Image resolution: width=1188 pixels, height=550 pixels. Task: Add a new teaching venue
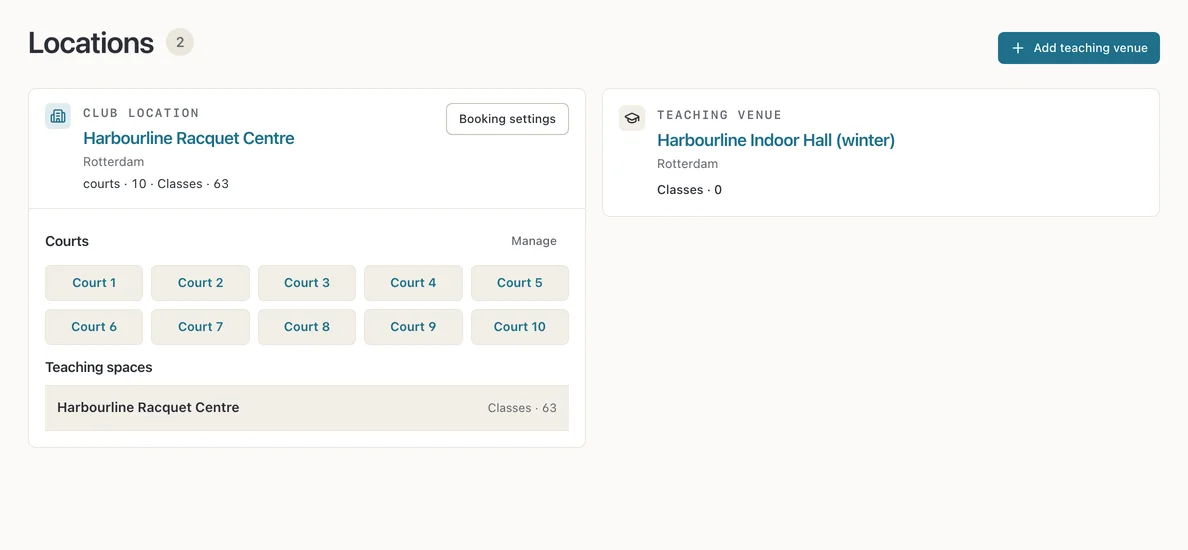tap(1078, 48)
